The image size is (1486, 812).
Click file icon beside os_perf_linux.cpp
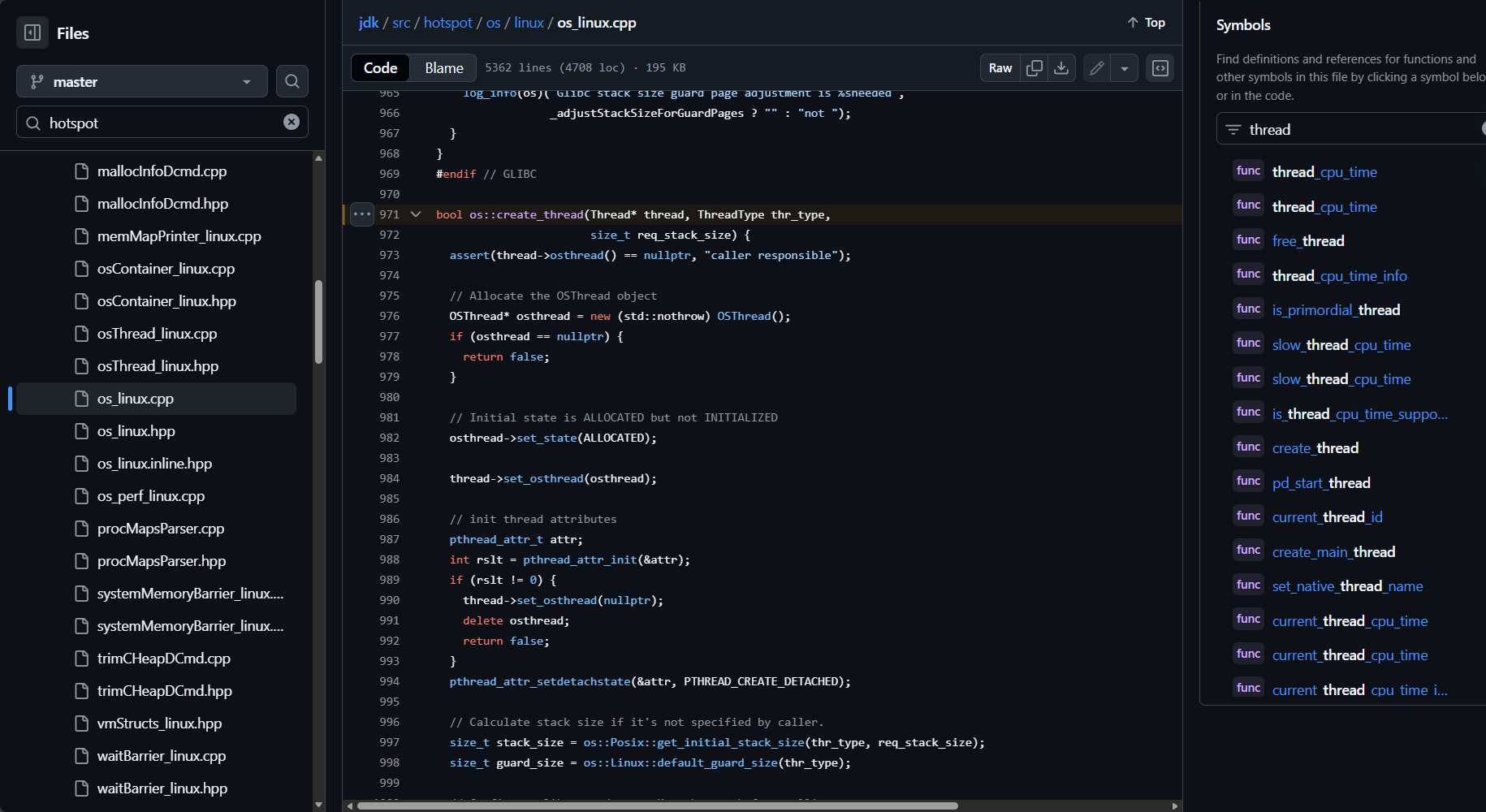tap(81, 496)
